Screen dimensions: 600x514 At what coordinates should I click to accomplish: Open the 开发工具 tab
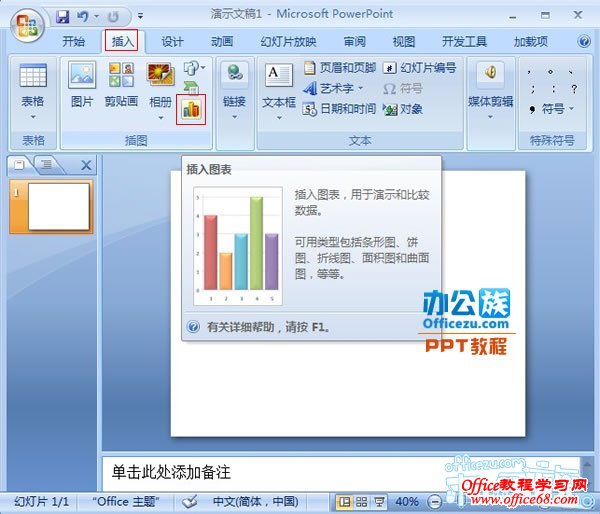pos(464,41)
